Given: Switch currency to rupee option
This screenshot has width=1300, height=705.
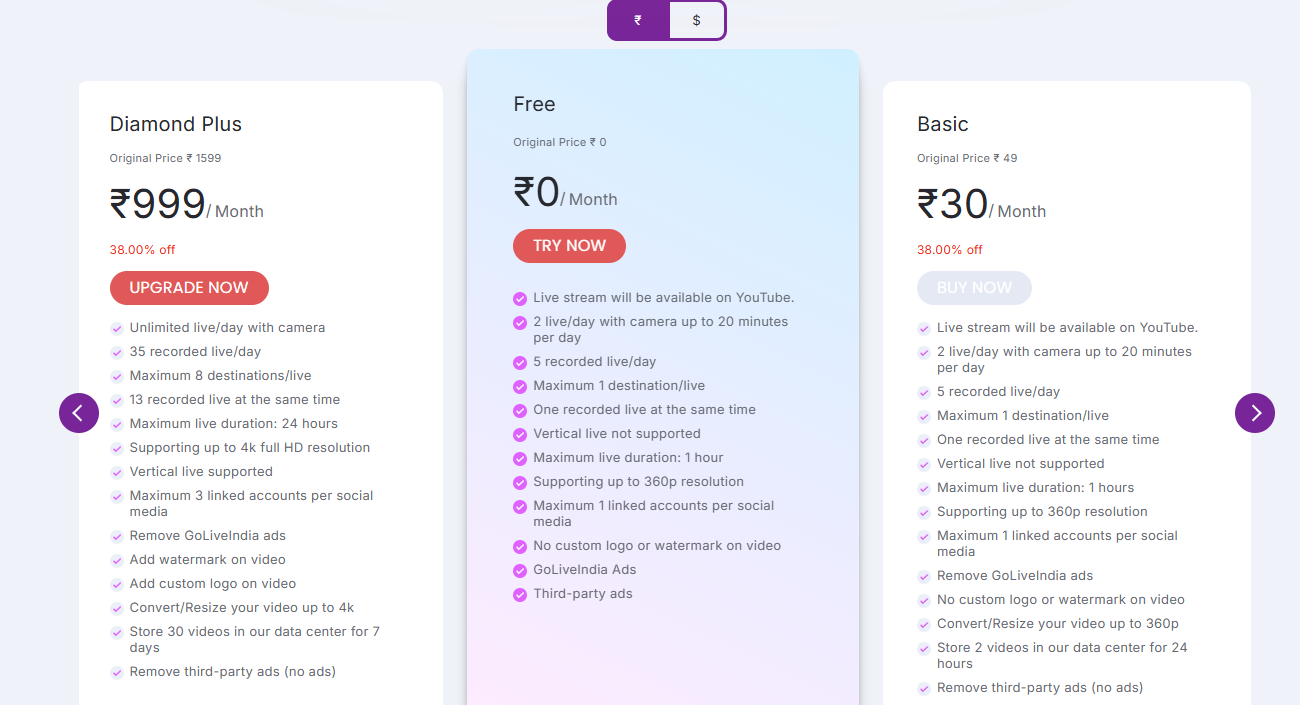Looking at the screenshot, I should (638, 20).
